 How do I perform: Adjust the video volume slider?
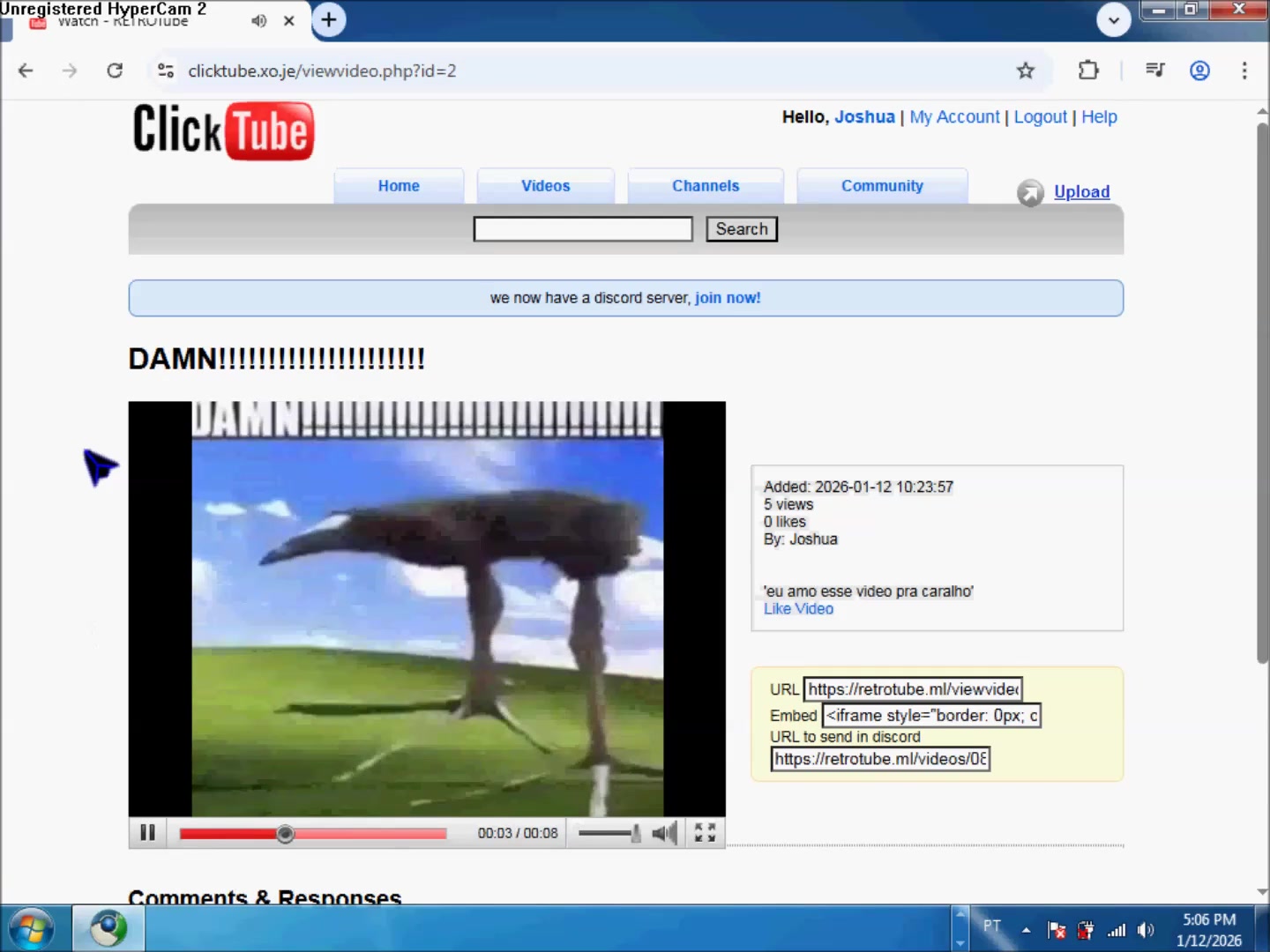(x=609, y=833)
